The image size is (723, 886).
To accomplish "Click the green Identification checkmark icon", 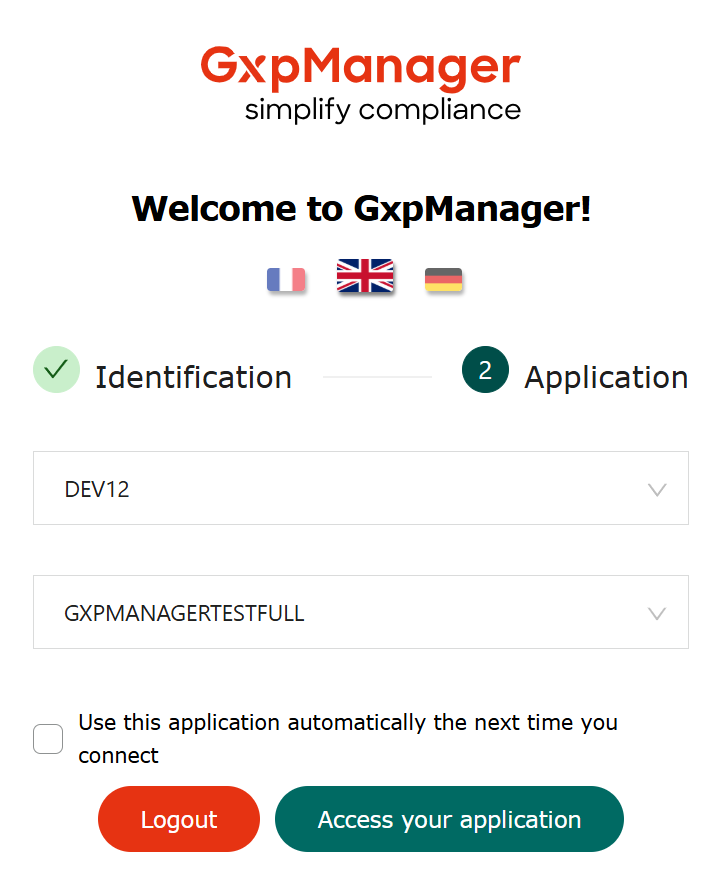I will pos(56,369).
